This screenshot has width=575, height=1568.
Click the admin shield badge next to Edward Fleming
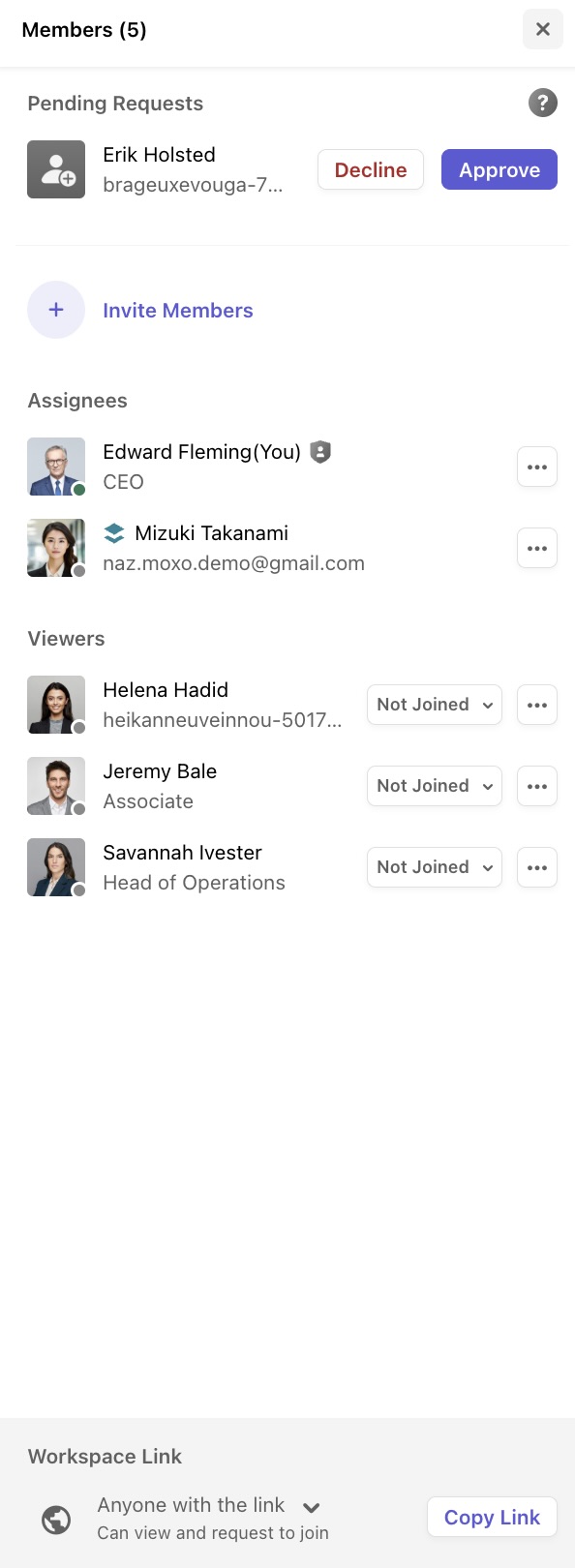tap(319, 451)
